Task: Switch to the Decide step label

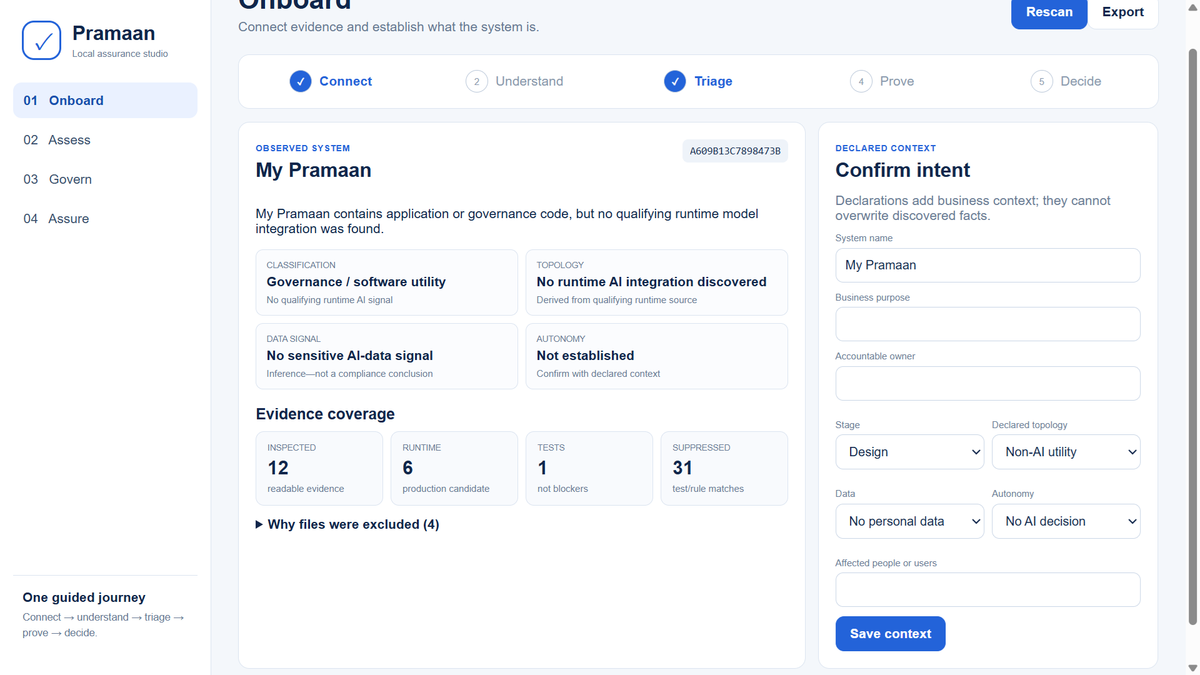Action: pyautogui.click(x=1080, y=81)
